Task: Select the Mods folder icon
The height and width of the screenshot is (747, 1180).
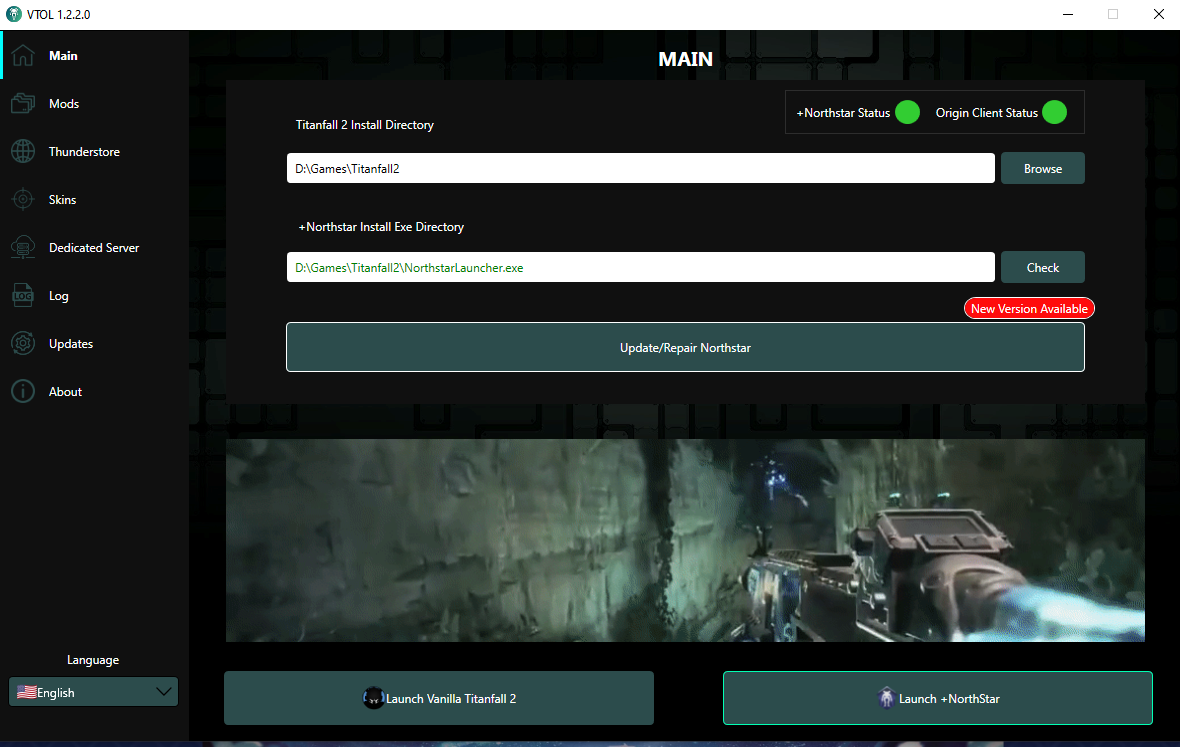Action: pyautogui.click(x=23, y=104)
